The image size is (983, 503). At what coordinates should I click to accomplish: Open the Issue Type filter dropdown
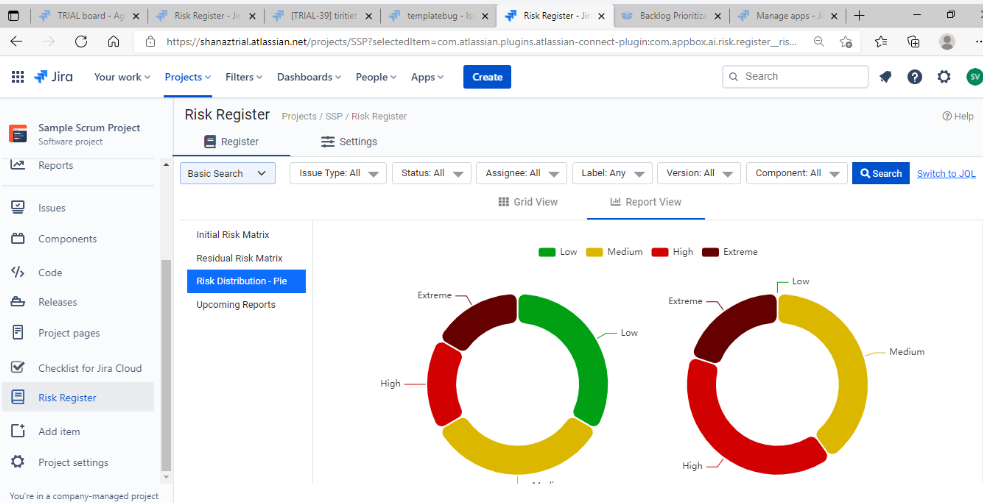[342, 174]
